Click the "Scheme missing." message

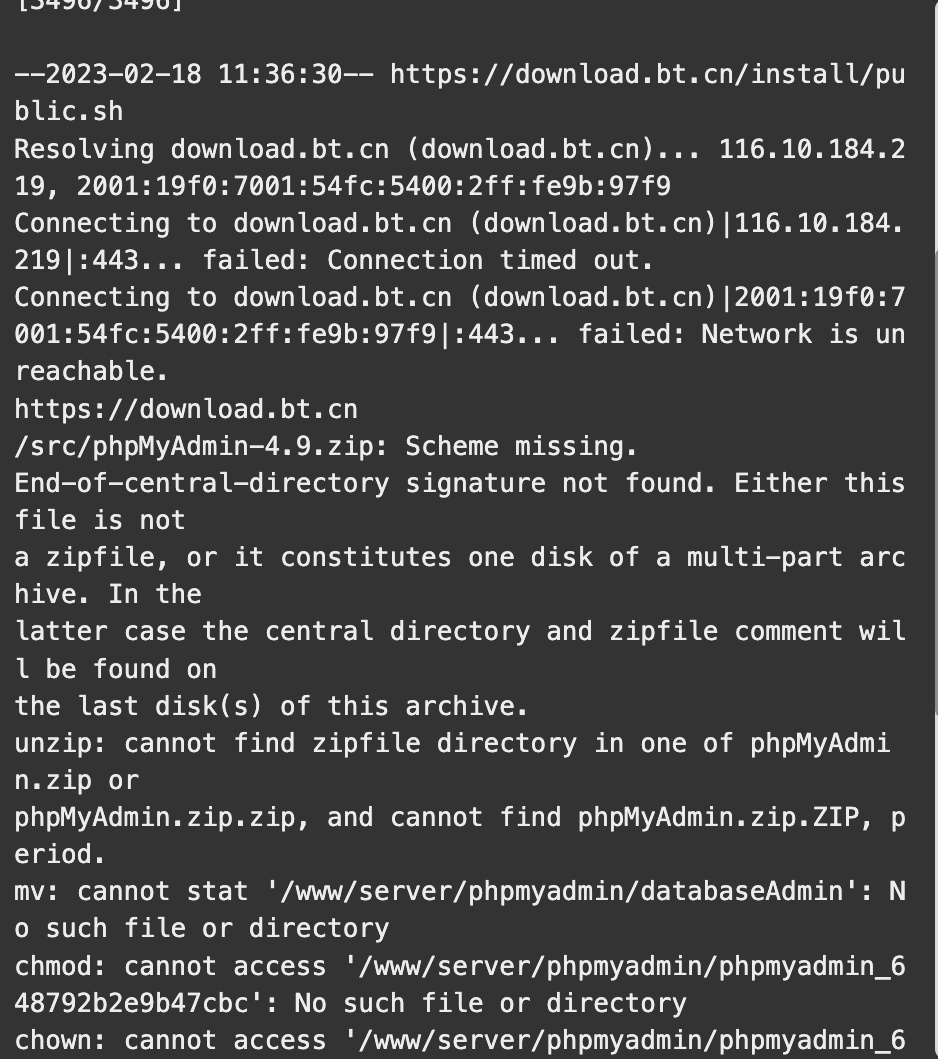pyautogui.click(x=521, y=446)
